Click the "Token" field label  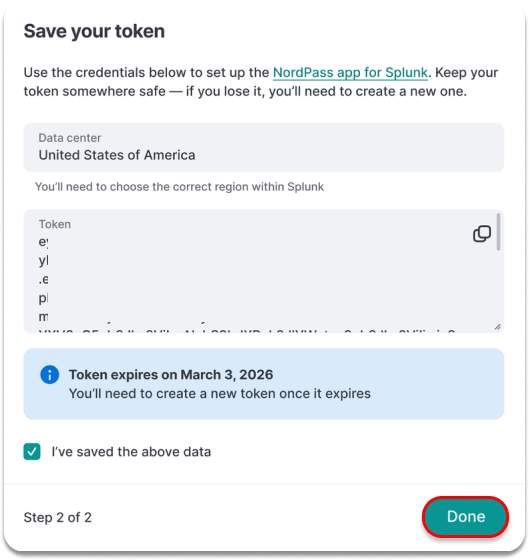[x=55, y=224]
